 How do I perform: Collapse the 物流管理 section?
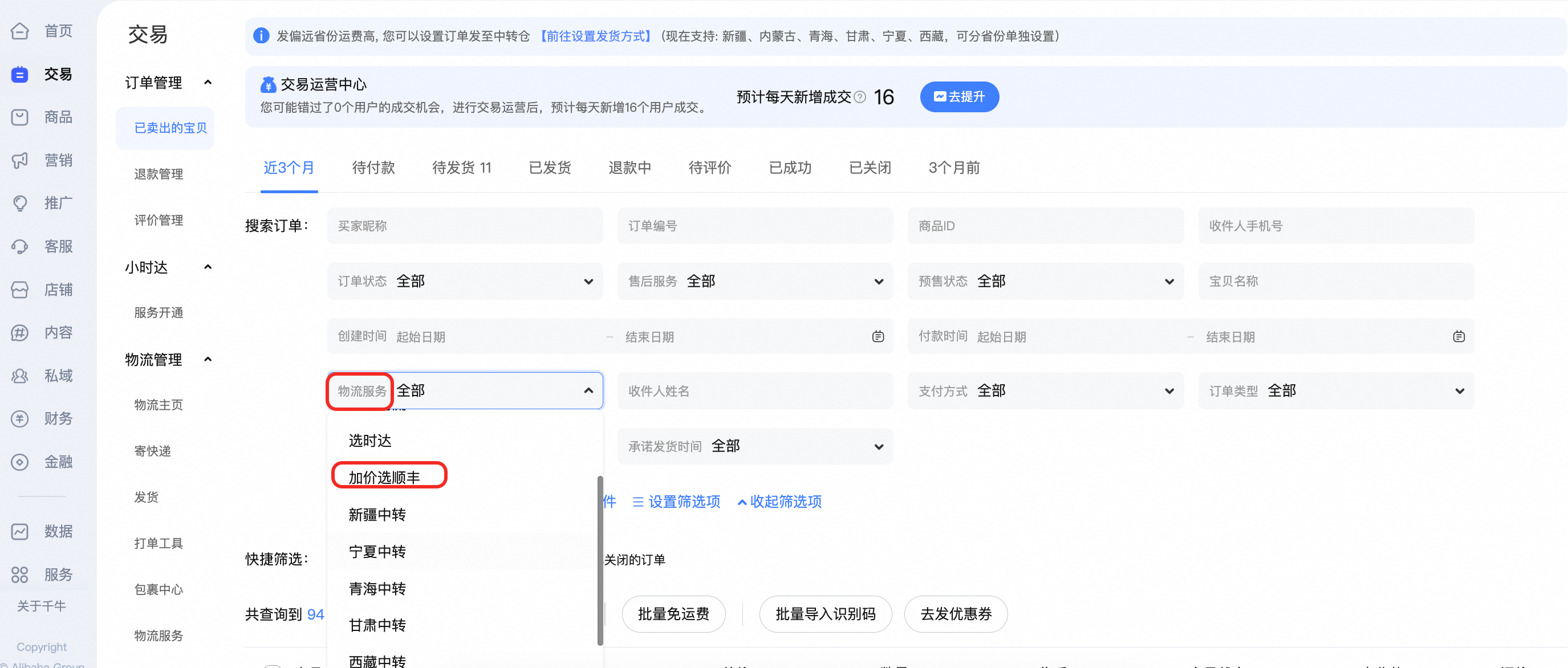click(x=208, y=359)
